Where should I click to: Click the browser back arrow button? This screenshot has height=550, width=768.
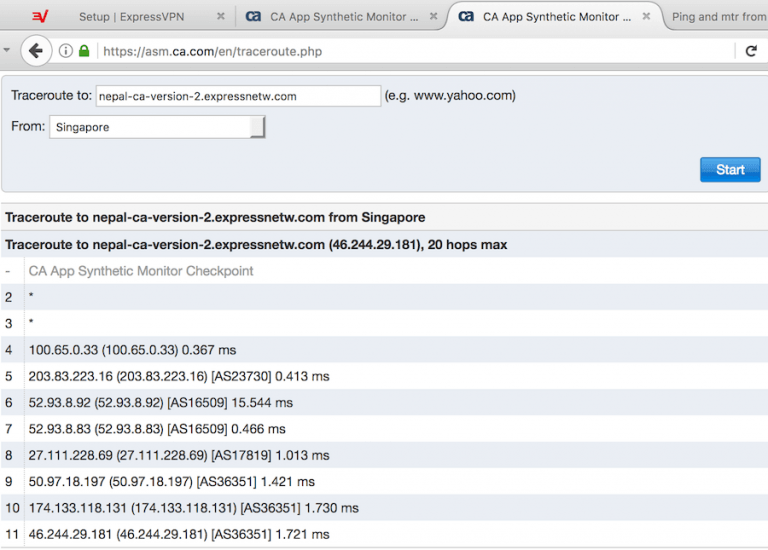36,51
